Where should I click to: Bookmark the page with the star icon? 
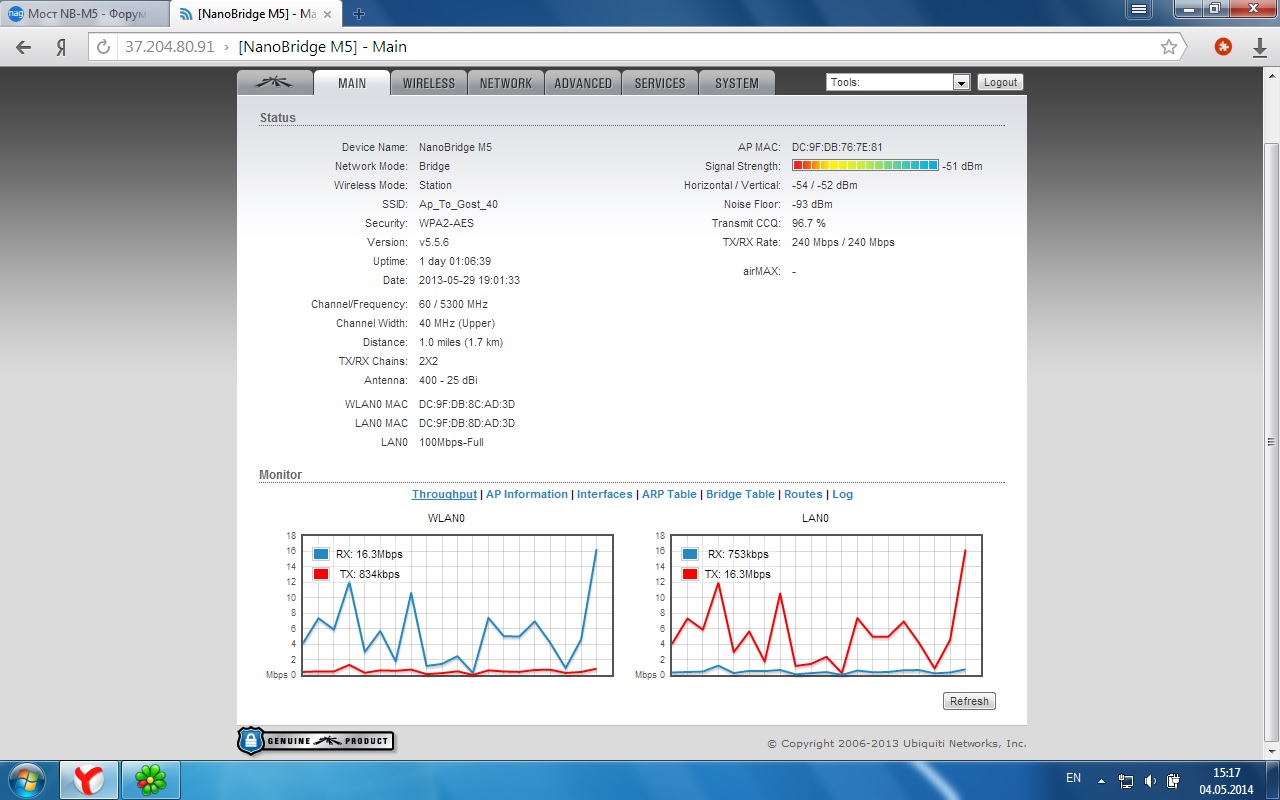(x=1168, y=47)
